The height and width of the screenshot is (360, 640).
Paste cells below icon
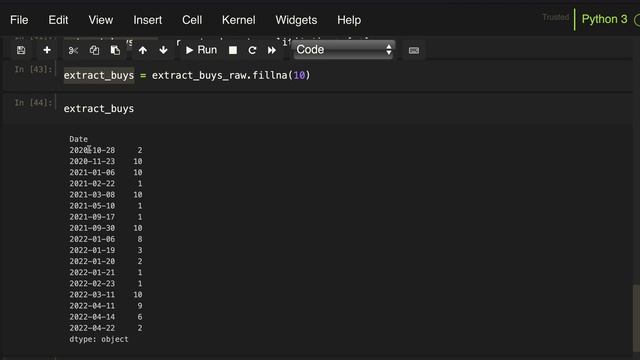point(116,50)
